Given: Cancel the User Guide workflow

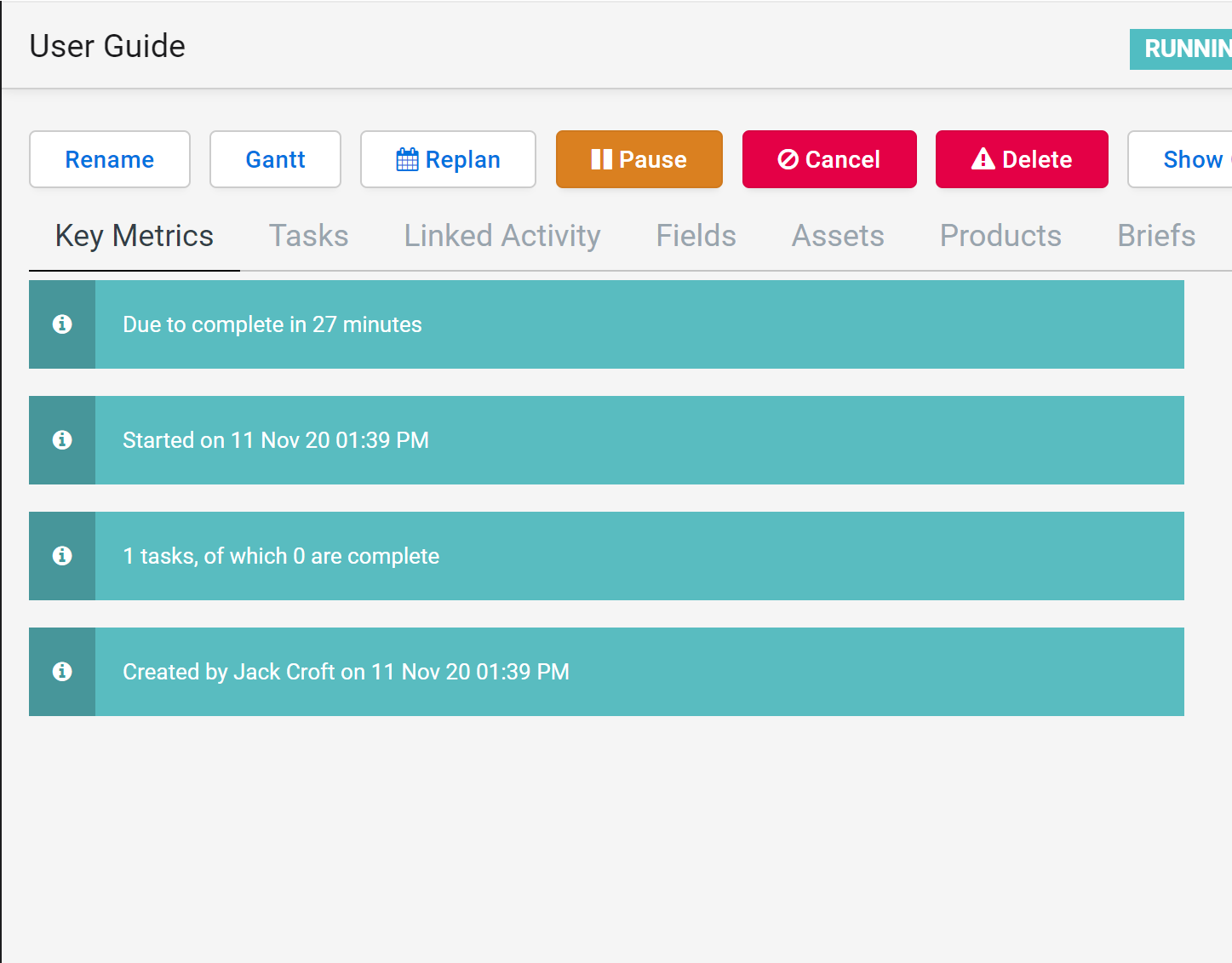Looking at the screenshot, I should [828, 159].
